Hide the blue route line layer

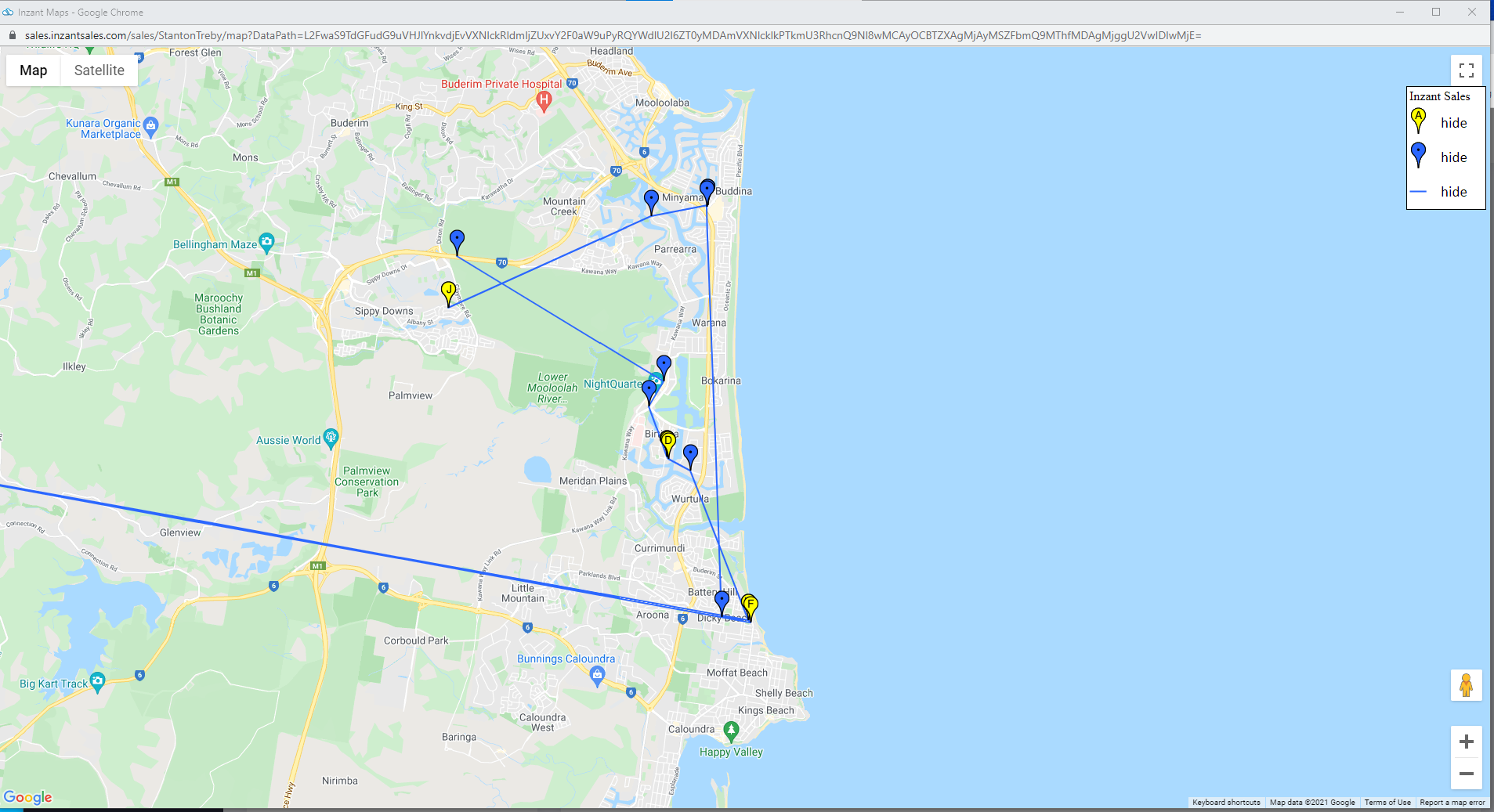[x=1453, y=192]
